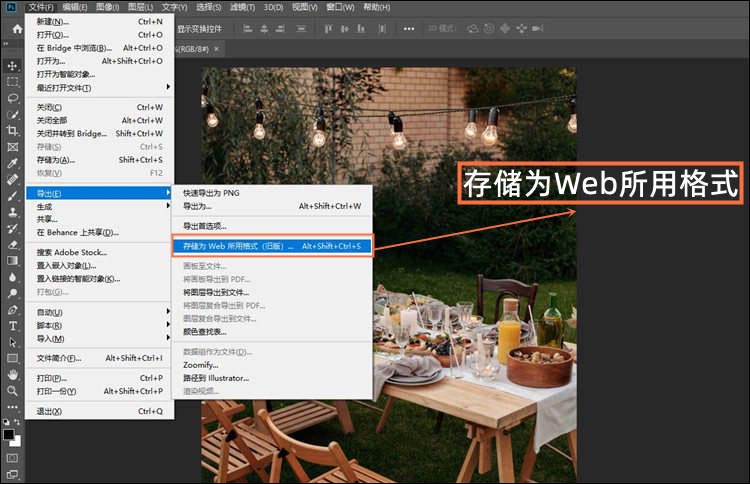Select the Rectangular Marquee tool
The width and height of the screenshot is (750, 484).
coord(13,82)
